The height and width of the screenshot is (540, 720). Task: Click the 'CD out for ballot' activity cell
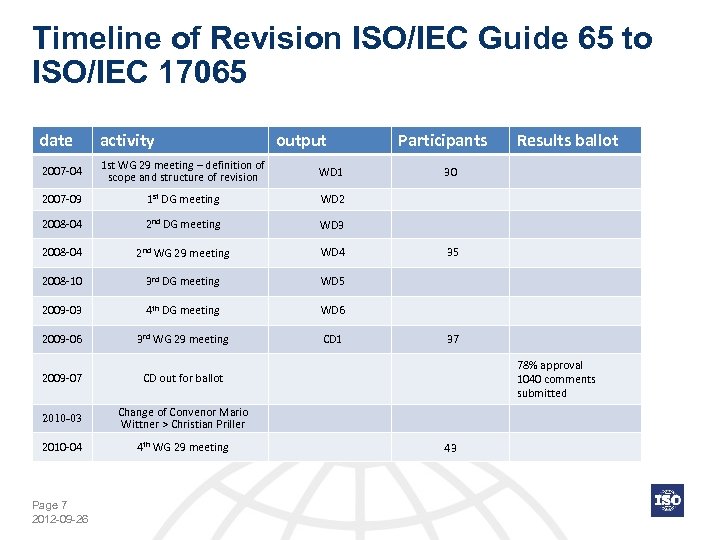pyautogui.click(x=180, y=379)
